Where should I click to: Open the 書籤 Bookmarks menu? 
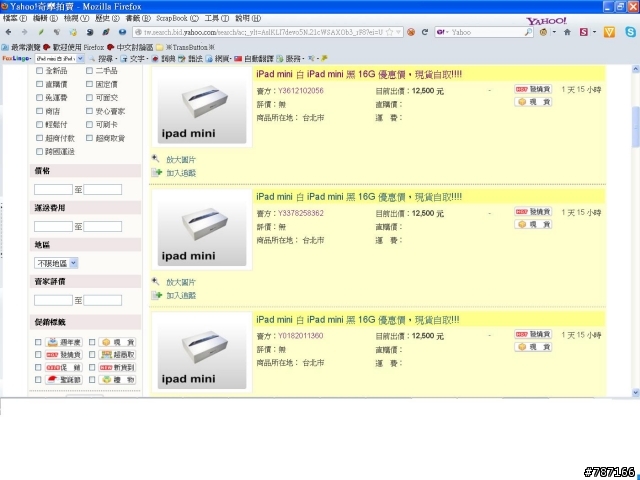coord(138,18)
